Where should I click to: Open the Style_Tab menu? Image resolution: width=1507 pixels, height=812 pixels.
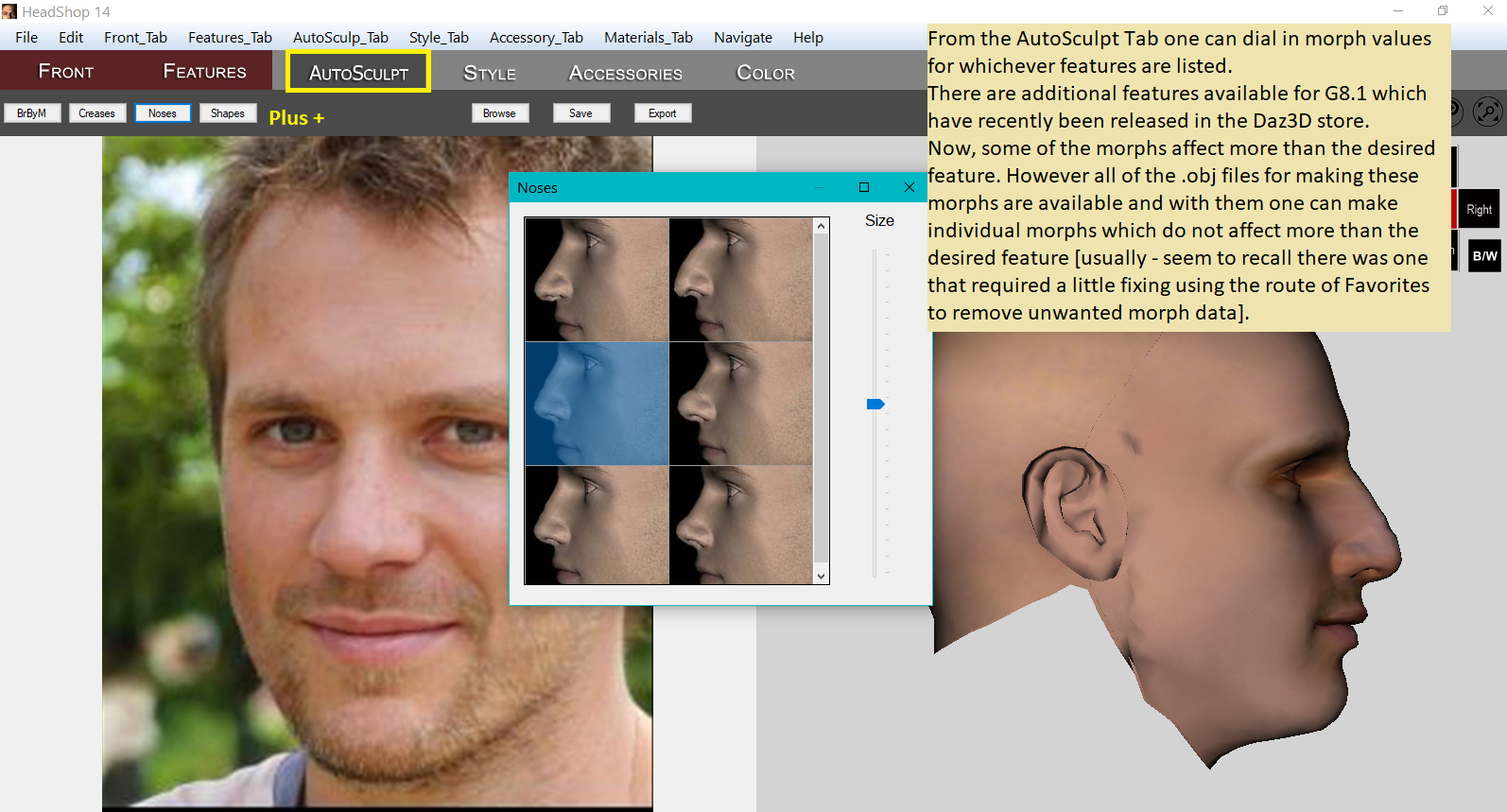439,37
